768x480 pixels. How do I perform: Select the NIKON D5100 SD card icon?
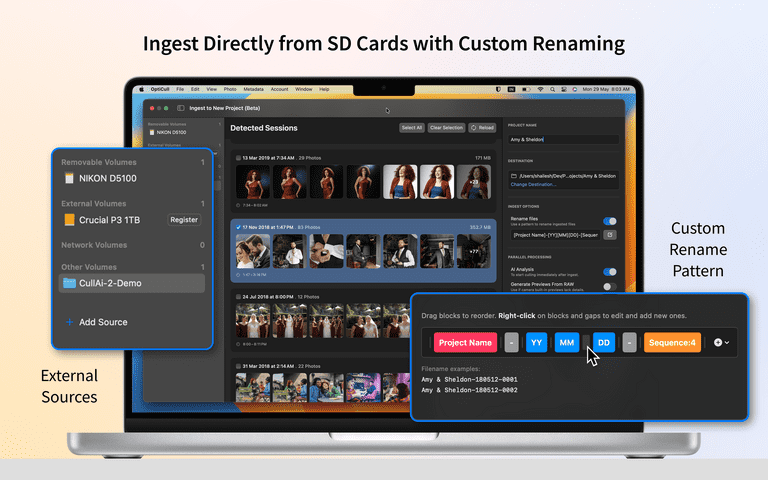pyautogui.click(x=70, y=178)
